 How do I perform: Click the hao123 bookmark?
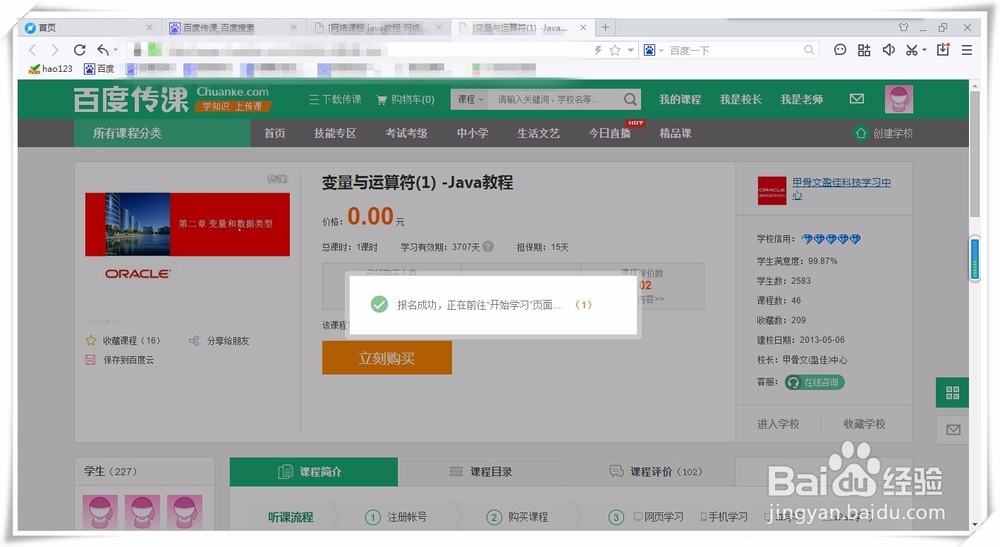tap(51, 68)
